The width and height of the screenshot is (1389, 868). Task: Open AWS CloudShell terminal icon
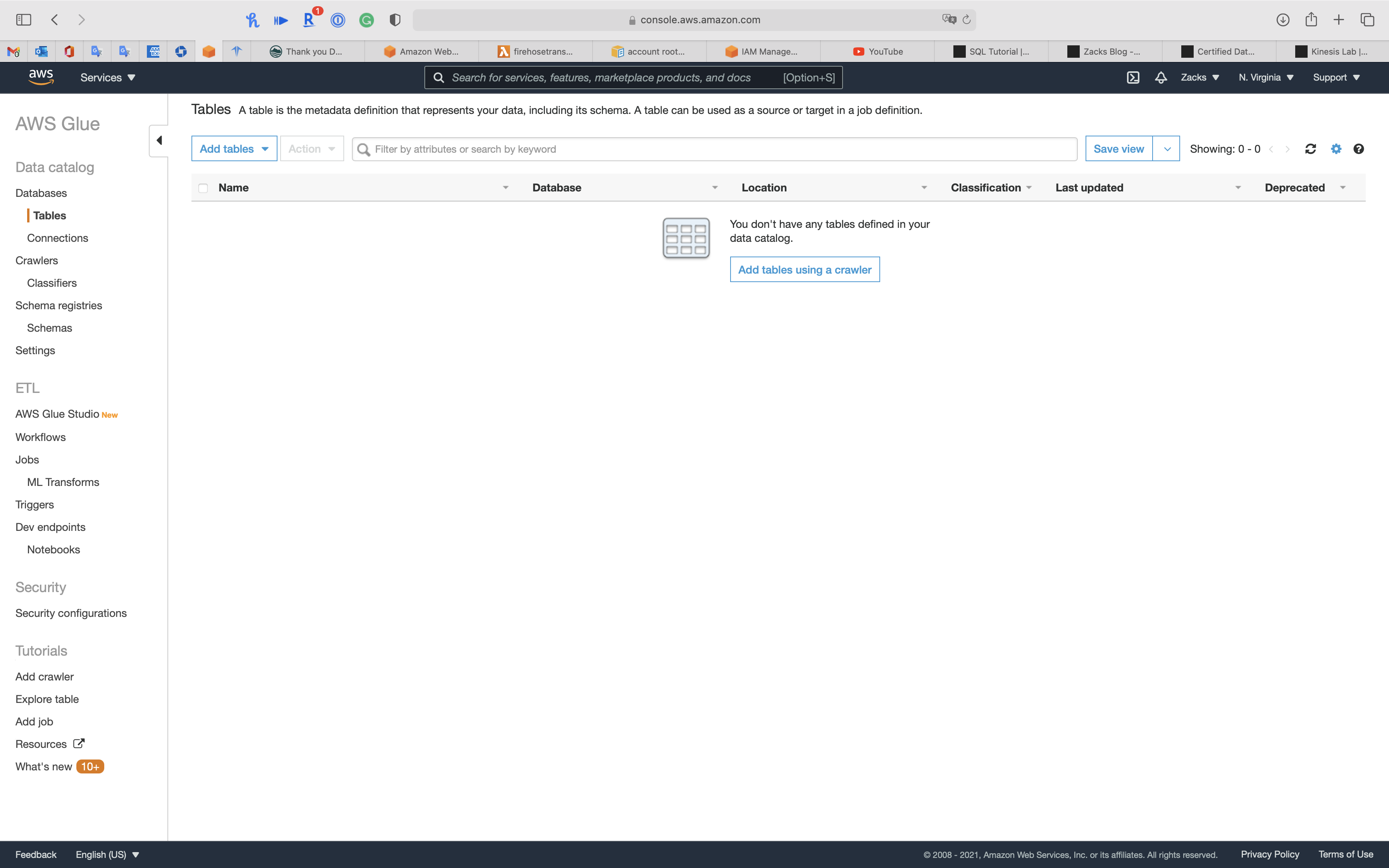(x=1133, y=77)
